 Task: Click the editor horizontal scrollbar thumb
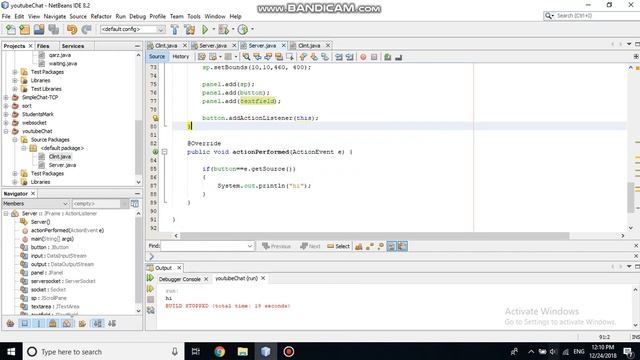(374, 236)
